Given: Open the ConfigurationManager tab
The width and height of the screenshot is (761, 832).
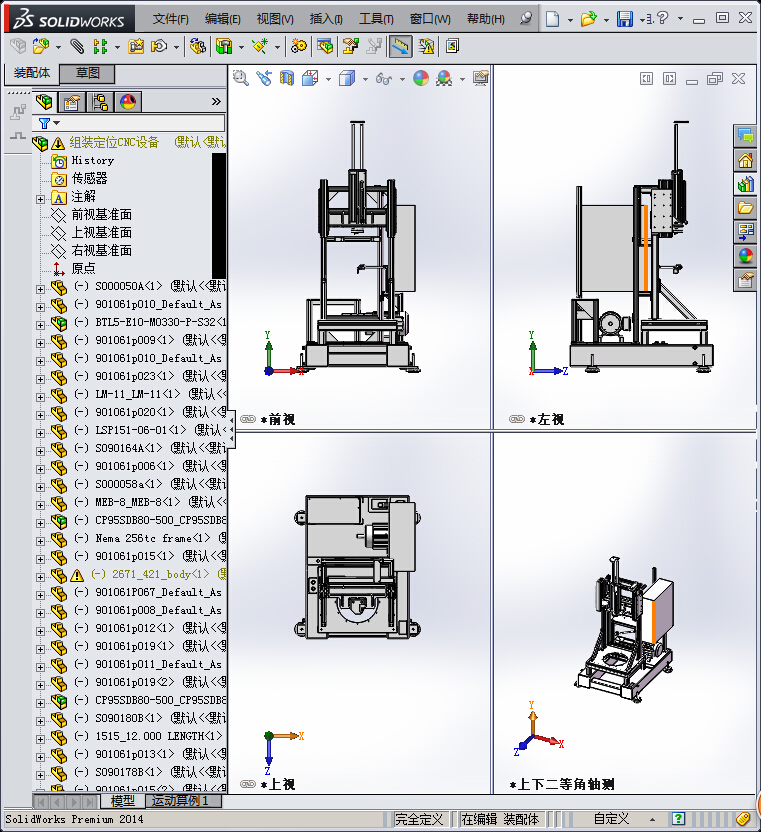Looking at the screenshot, I should (100, 102).
